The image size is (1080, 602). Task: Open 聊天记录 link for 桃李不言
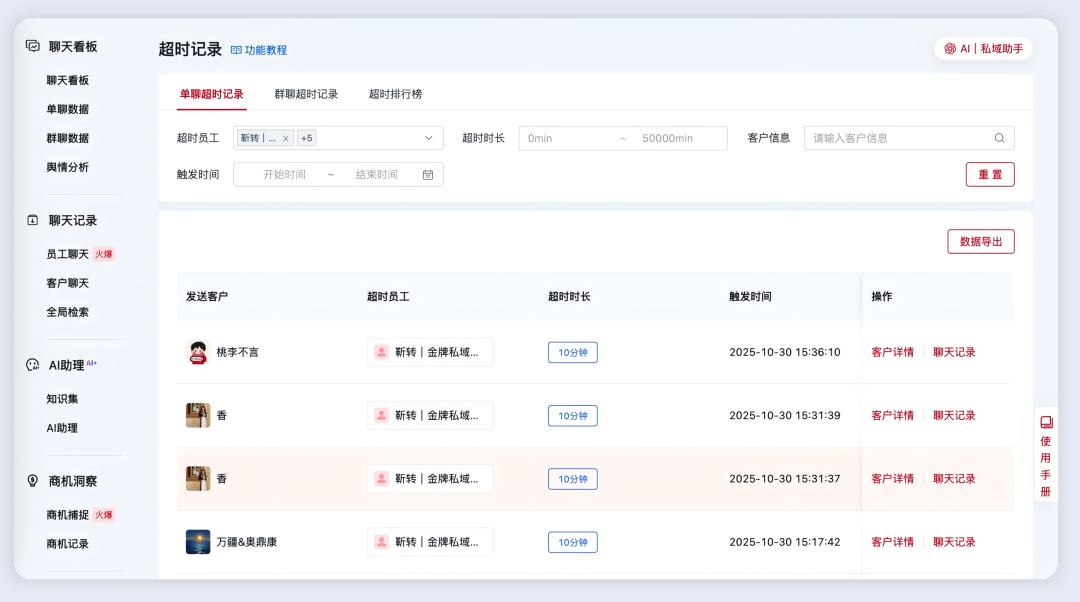click(952, 352)
